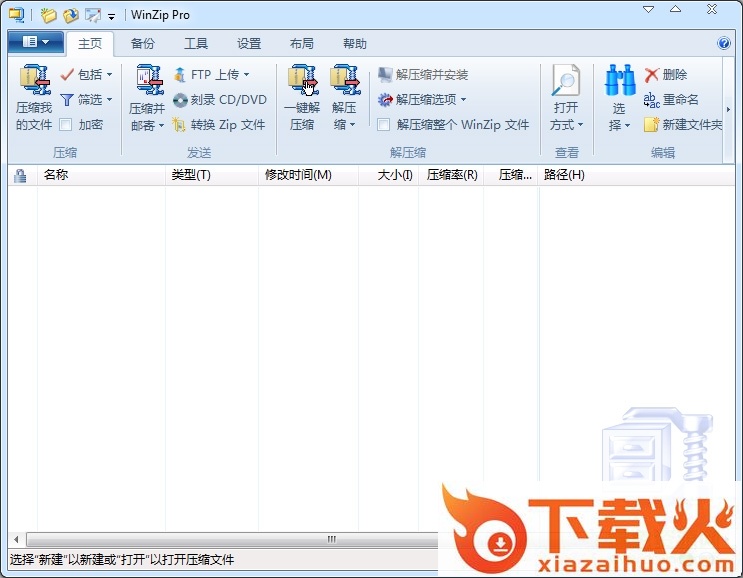Sort by 路径(H) column header
This screenshot has height=578, width=743.
pos(636,175)
